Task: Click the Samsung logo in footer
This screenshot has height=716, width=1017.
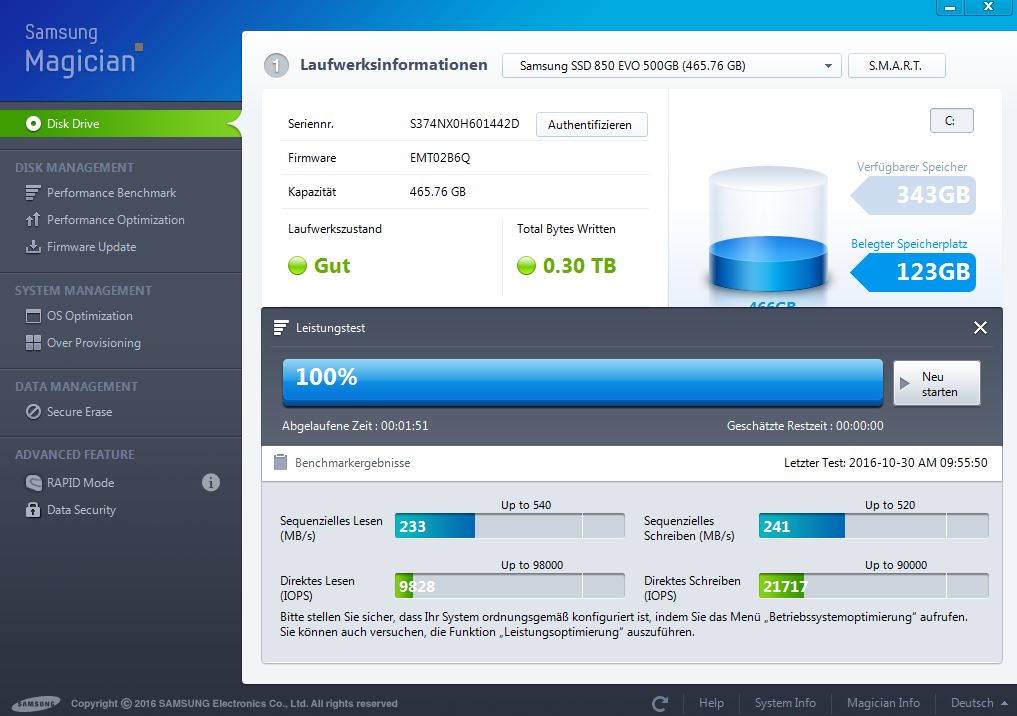Action: tap(36, 704)
